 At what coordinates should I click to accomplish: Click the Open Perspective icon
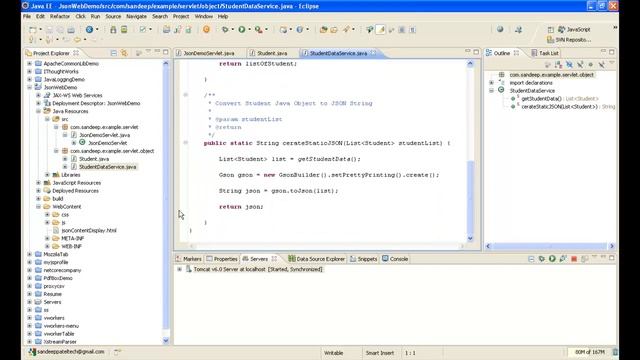[x=551, y=29]
